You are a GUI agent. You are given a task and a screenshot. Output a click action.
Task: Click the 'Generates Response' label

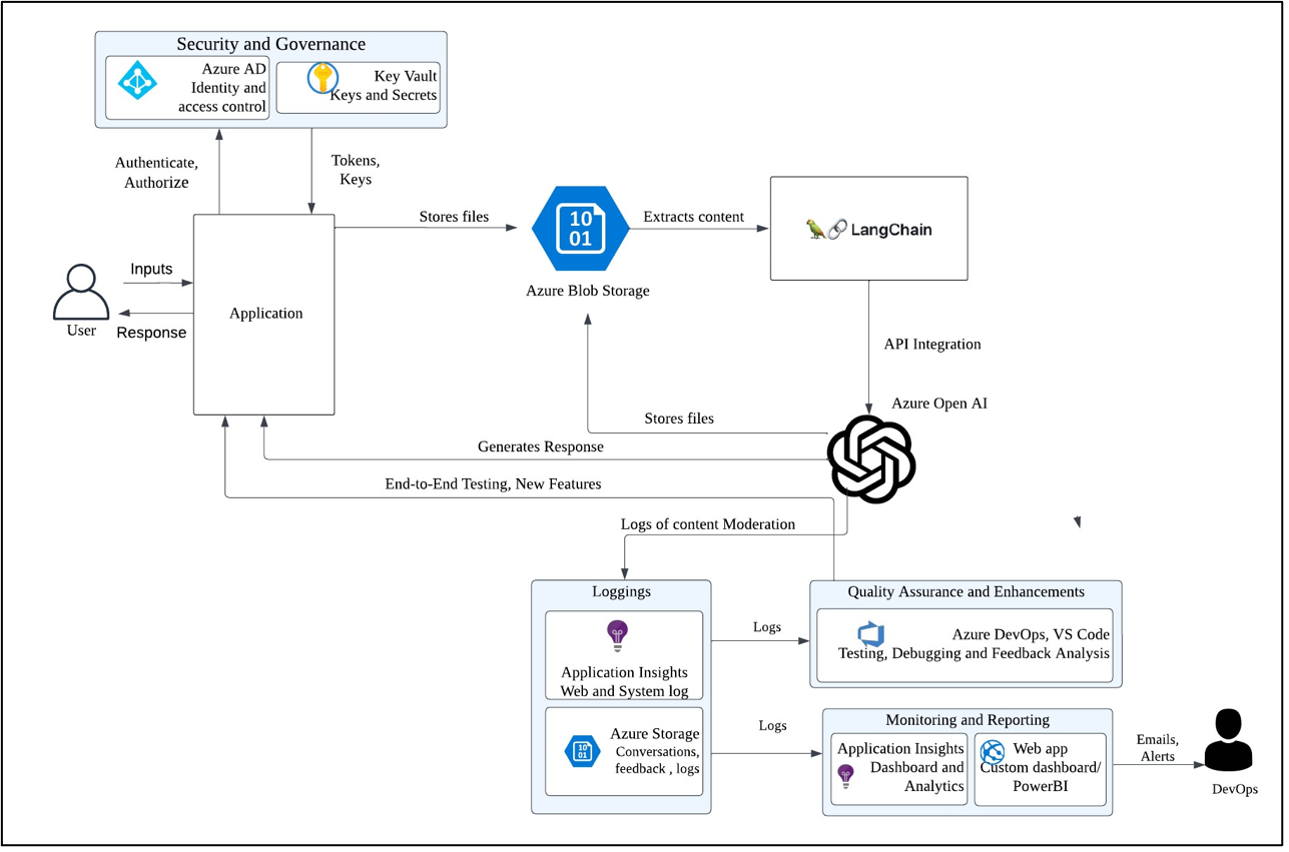click(x=540, y=446)
